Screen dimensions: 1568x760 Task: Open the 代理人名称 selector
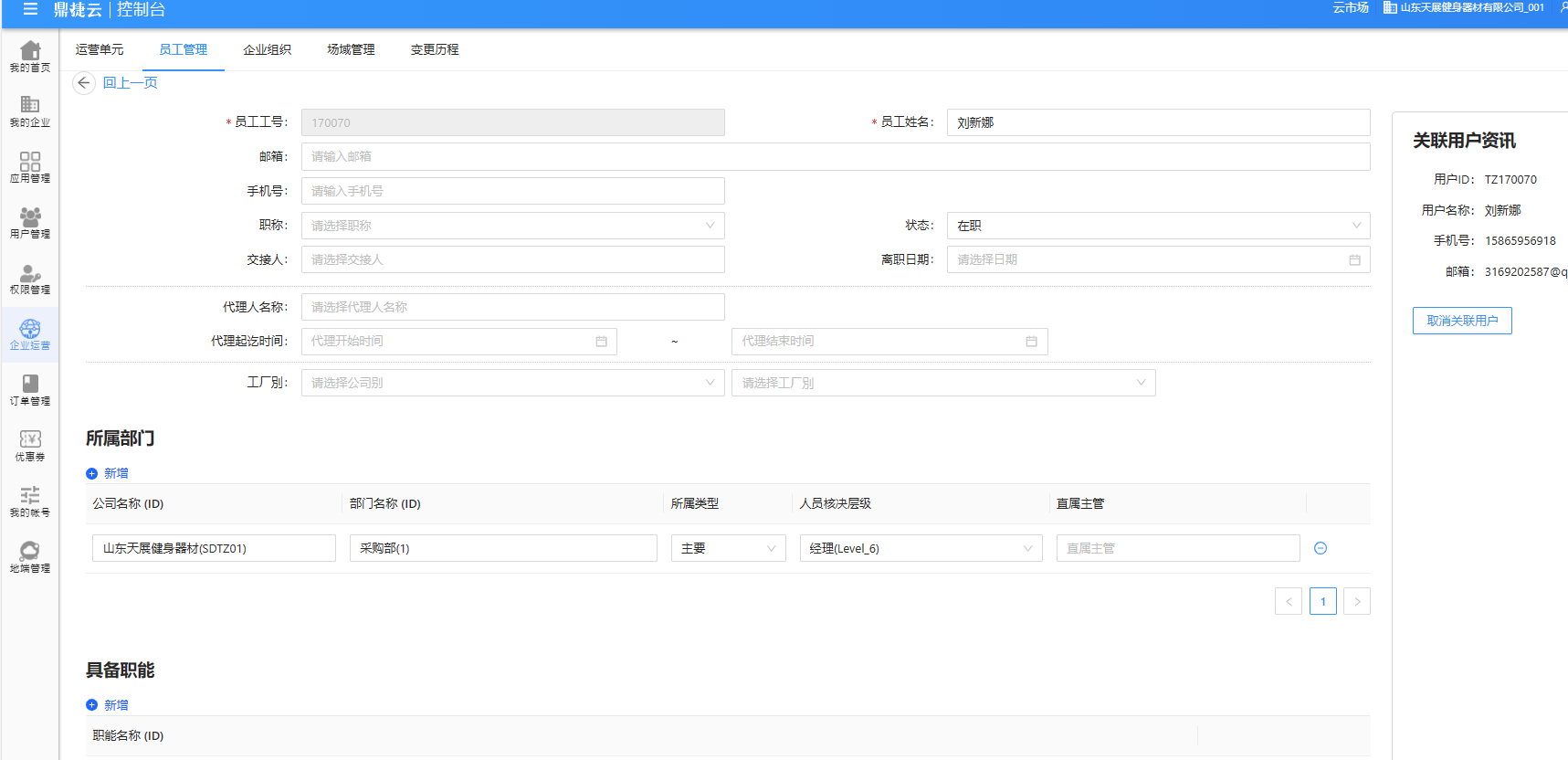tap(513, 307)
